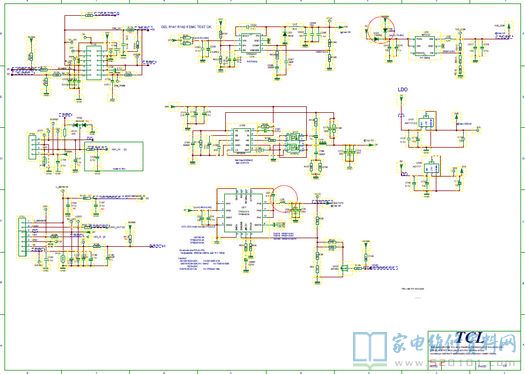
Task: Click the small four-pin connector at middle-left
Action: (x=32, y=147)
